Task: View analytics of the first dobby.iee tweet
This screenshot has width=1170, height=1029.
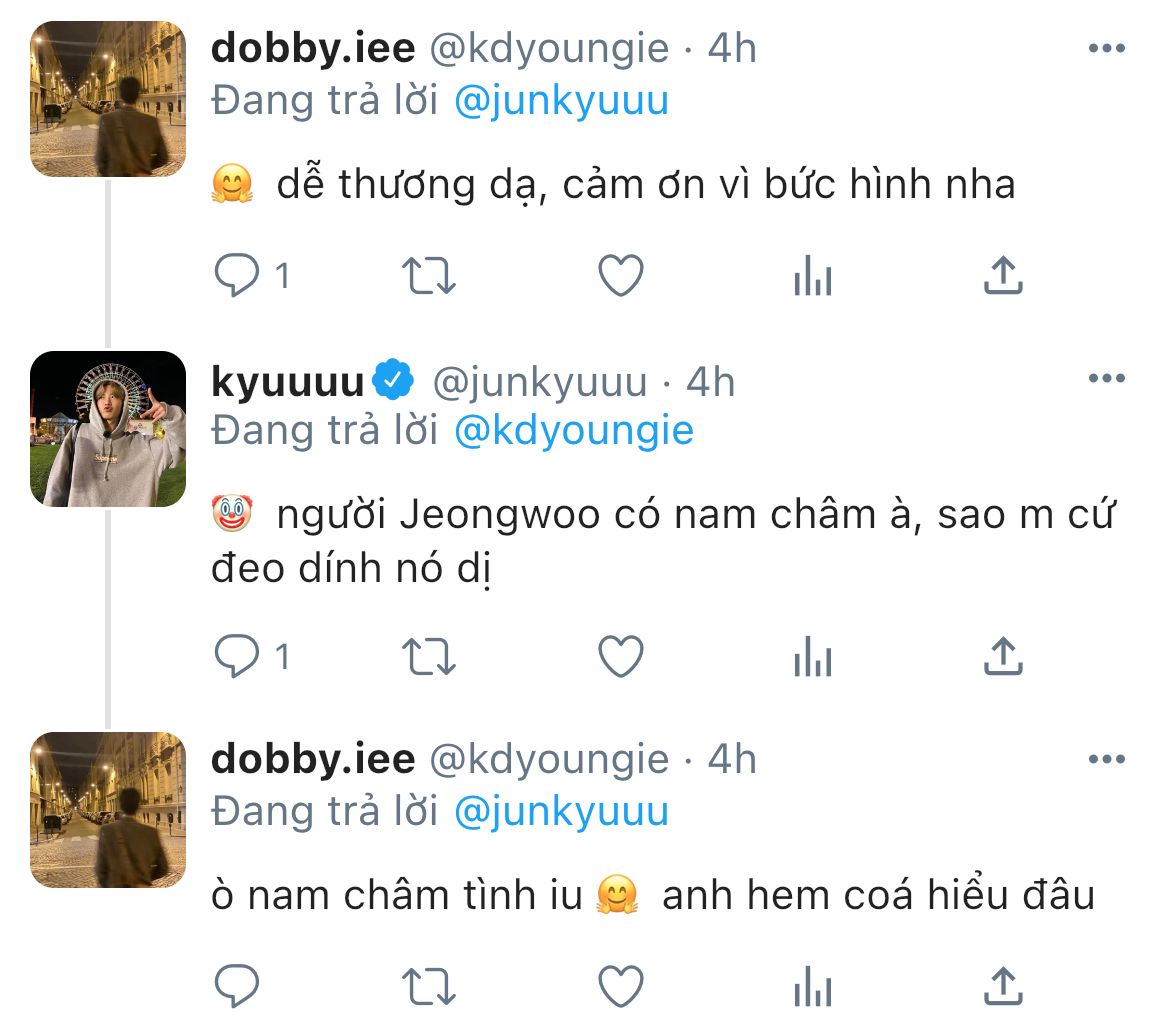Action: click(812, 275)
